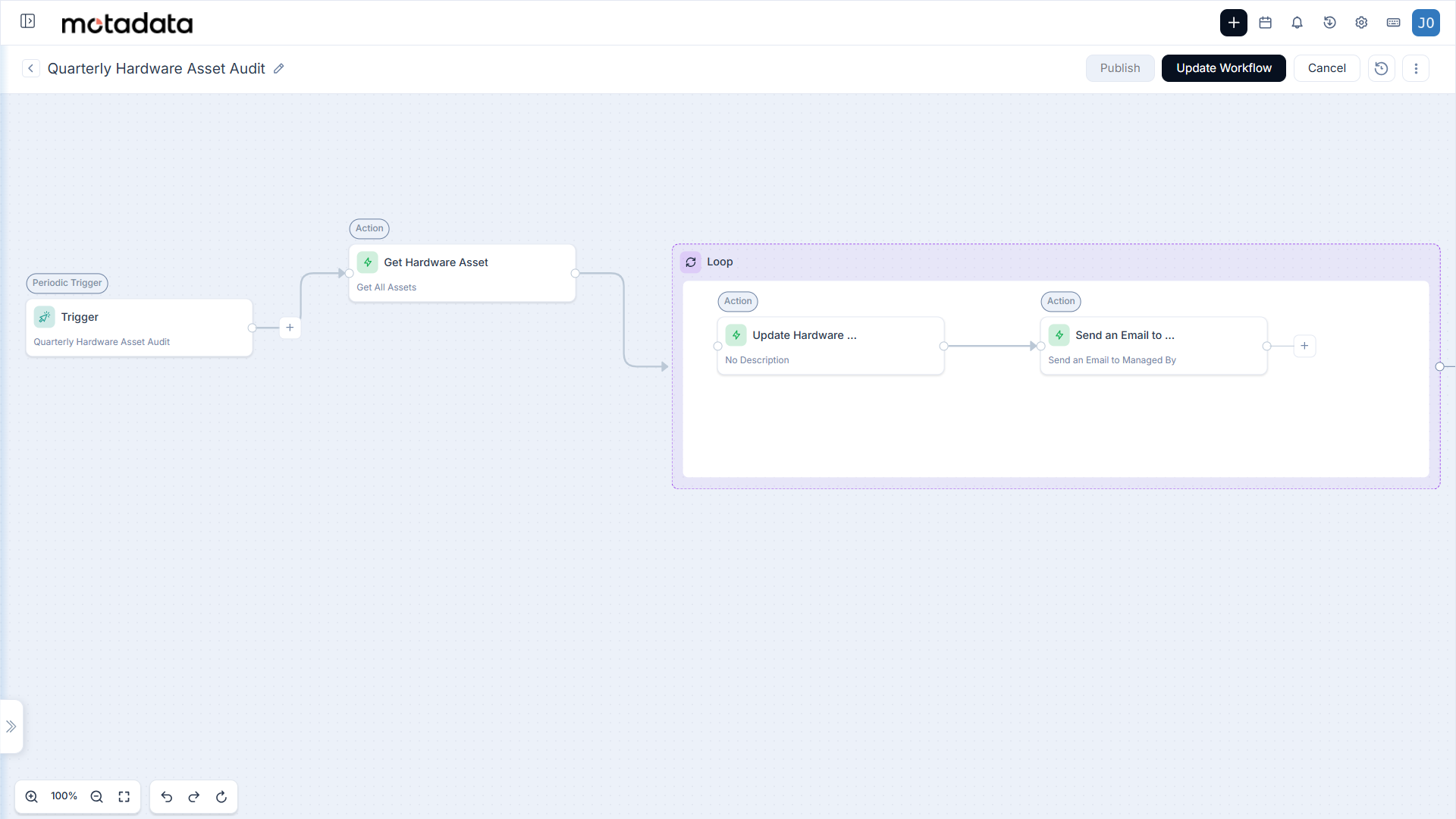Click Get Hardware Asset output connector
The height and width of the screenshot is (819, 1456).
[575, 273]
